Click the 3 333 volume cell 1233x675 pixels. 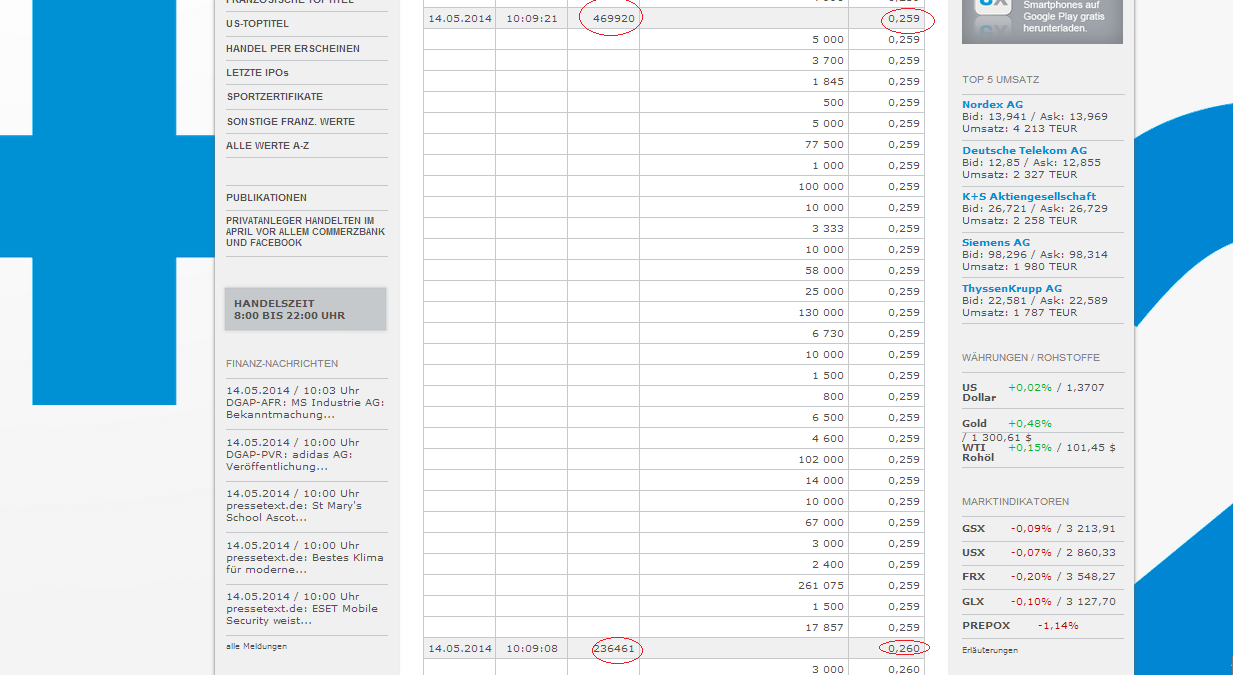744,228
